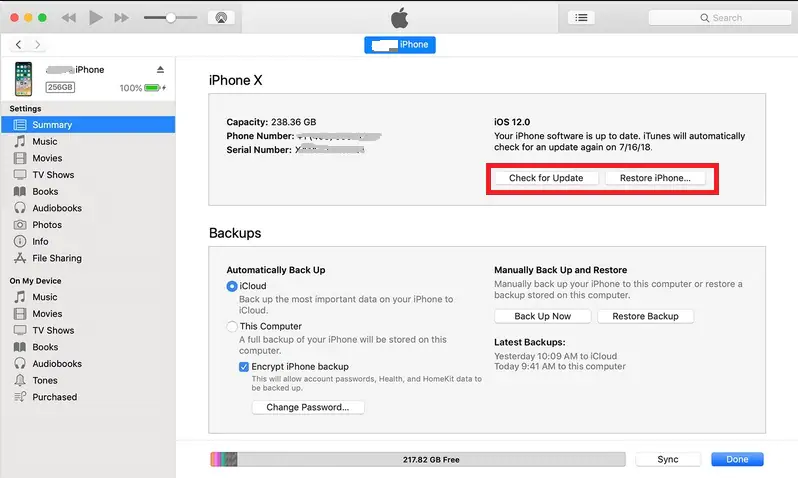This screenshot has width=798, height=478.
Task: Click the Movies film icon under Settings
Action: click(x=20, y=158)
